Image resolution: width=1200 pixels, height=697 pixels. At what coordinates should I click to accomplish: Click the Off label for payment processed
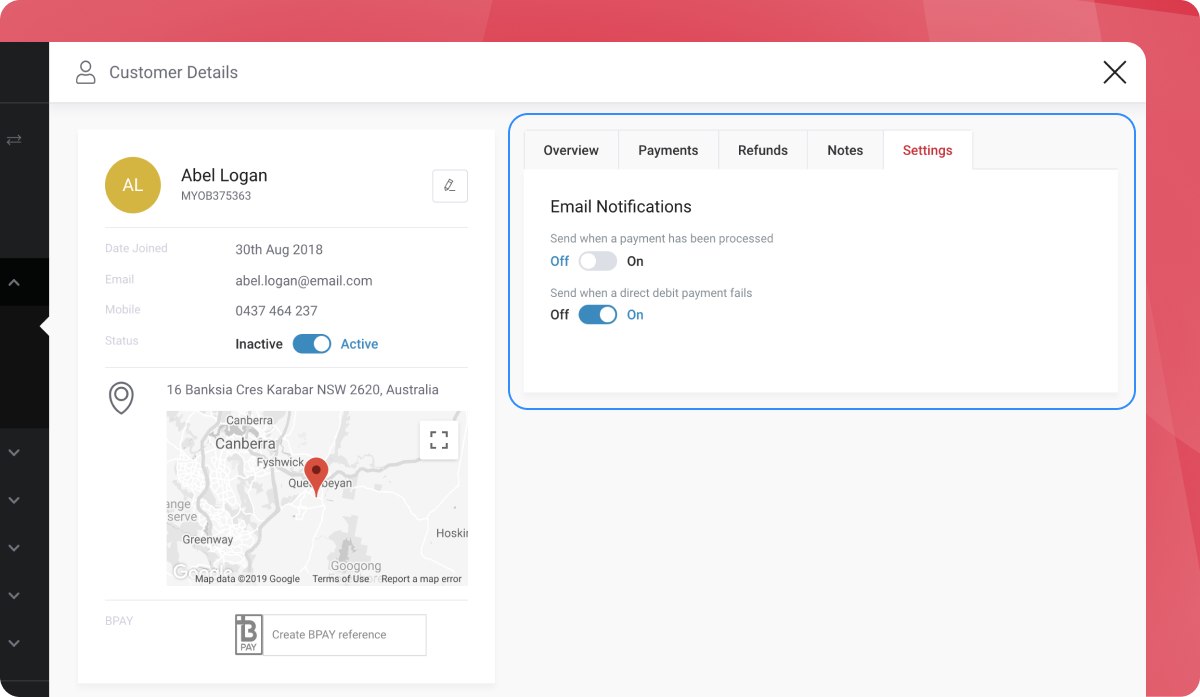[x=560, y=261]
